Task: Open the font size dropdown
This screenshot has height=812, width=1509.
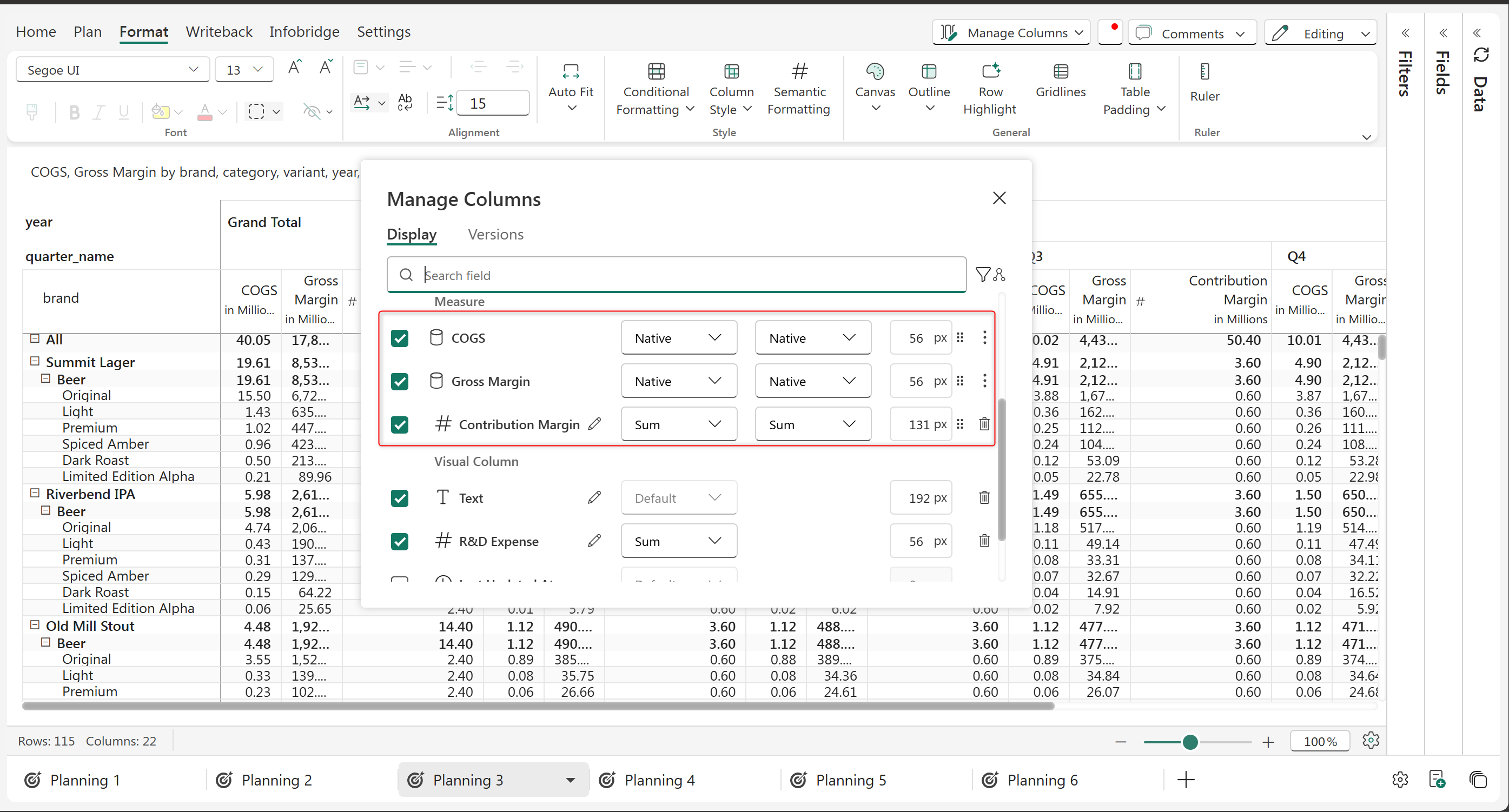Action: coord(258,70)
